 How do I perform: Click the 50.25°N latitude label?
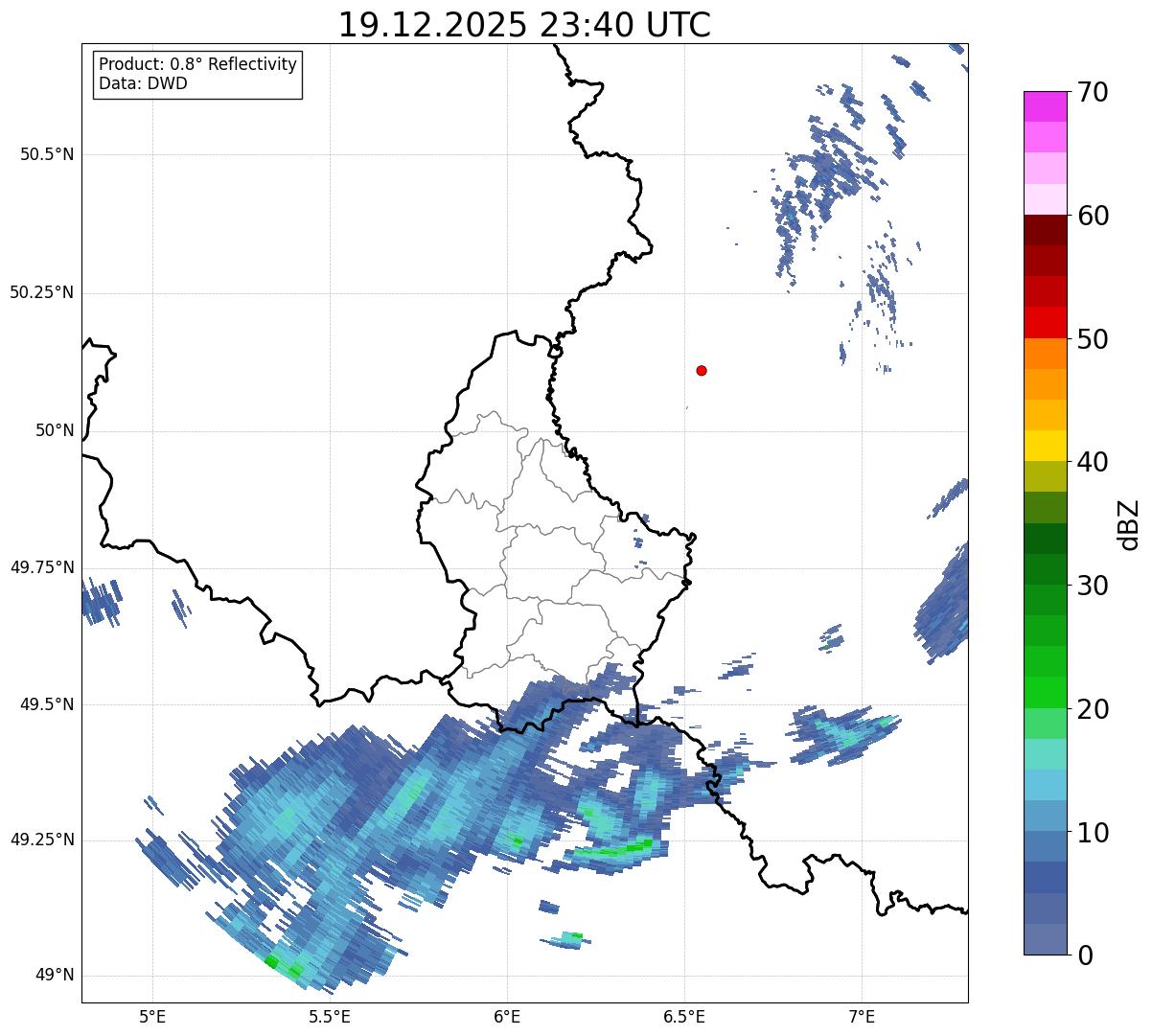(42, 292)
